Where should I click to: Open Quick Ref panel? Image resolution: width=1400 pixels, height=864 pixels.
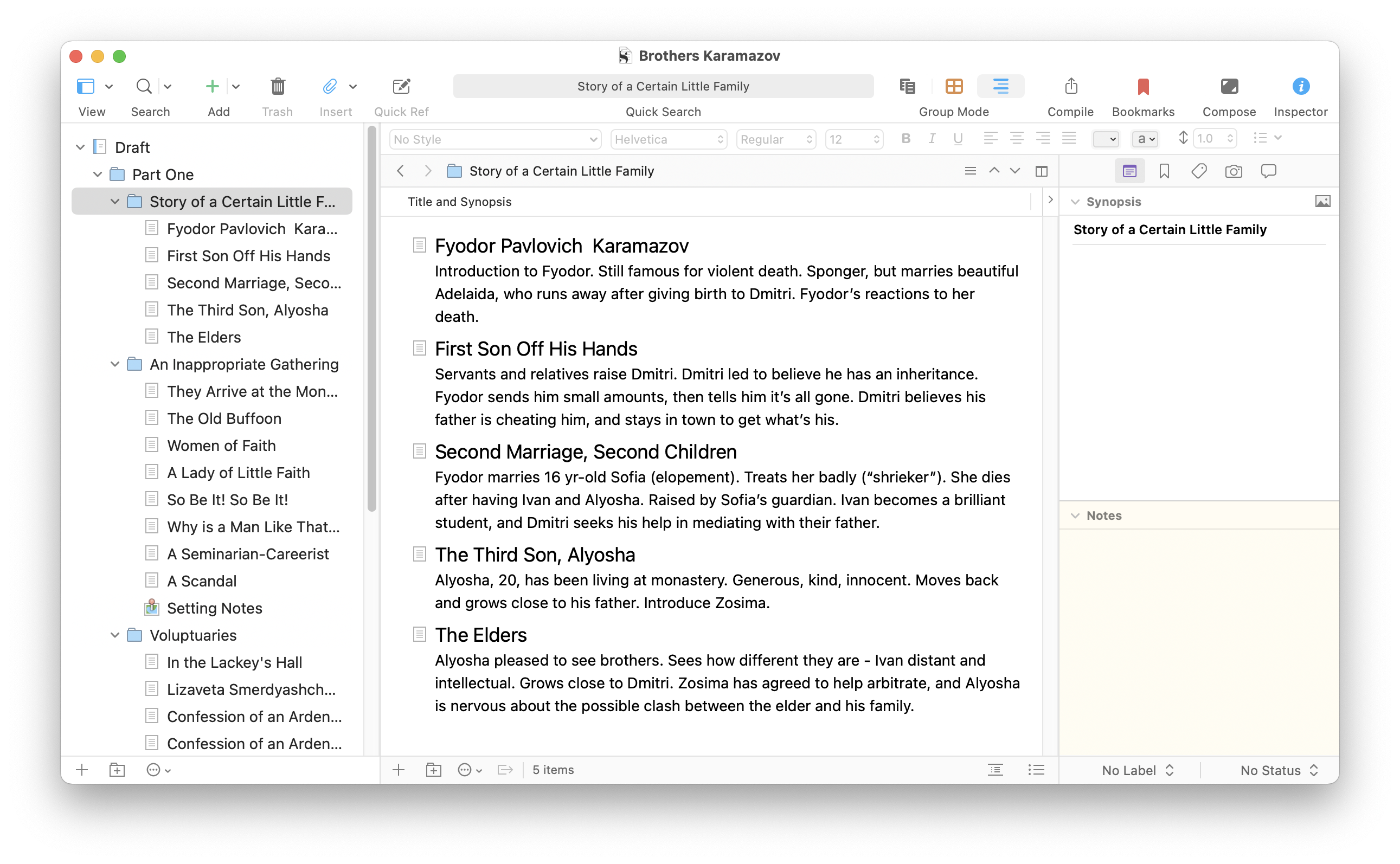point(401,86)
